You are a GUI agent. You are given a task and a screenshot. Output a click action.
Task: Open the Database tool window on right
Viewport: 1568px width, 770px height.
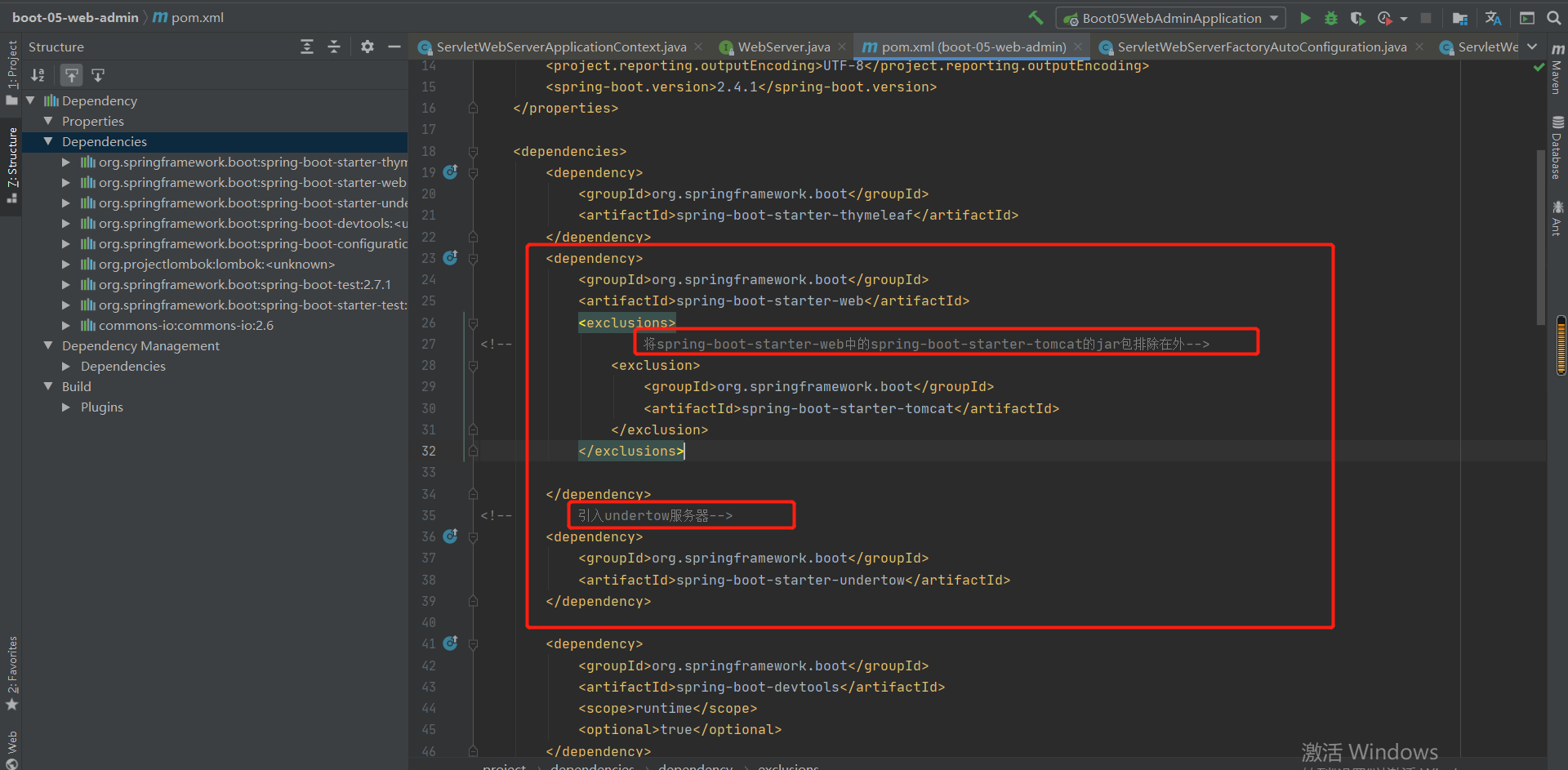coord(1557,147)
